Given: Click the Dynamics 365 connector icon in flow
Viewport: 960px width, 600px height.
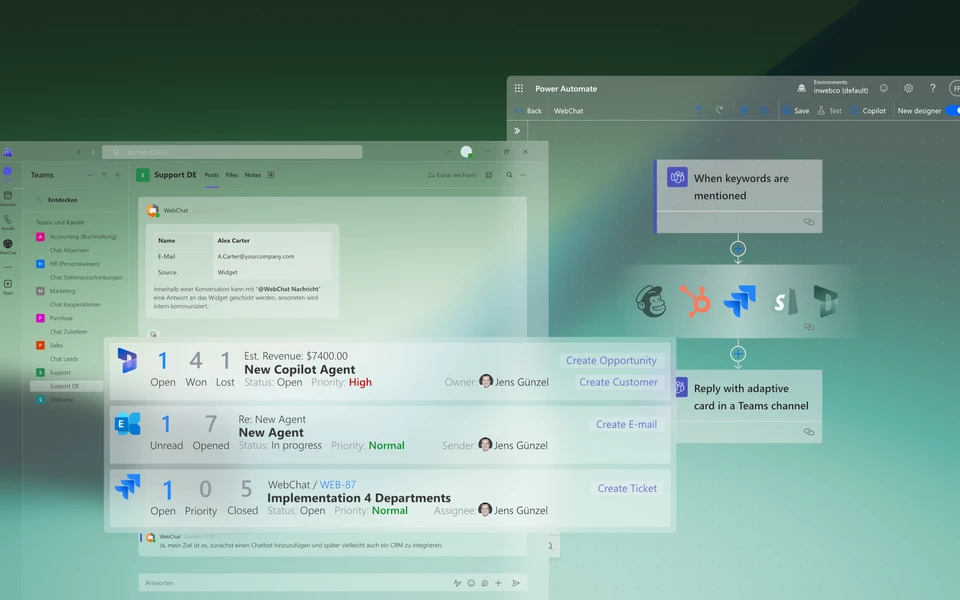Looking at the screenshot, I should 825,301.
